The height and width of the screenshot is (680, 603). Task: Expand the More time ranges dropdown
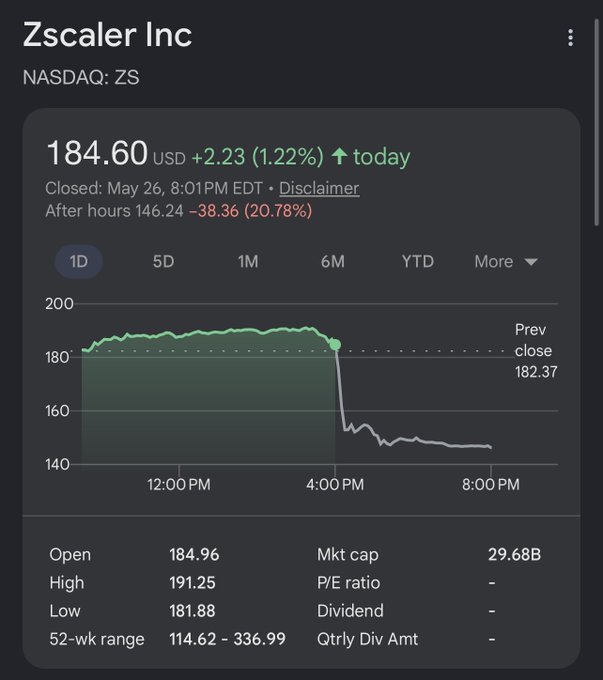coord(506,262)
